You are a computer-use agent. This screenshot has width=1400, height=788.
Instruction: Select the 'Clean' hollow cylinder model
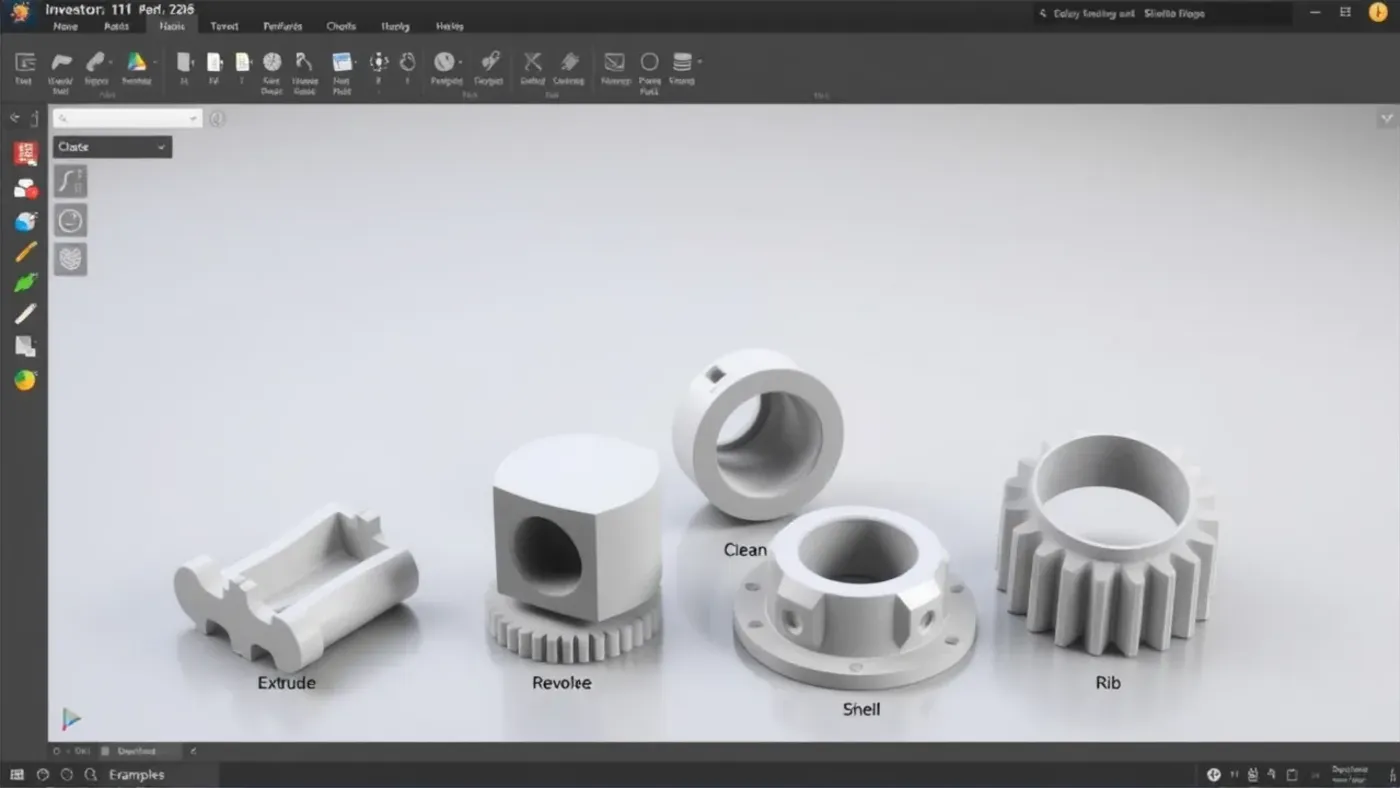tap(757, 435)
